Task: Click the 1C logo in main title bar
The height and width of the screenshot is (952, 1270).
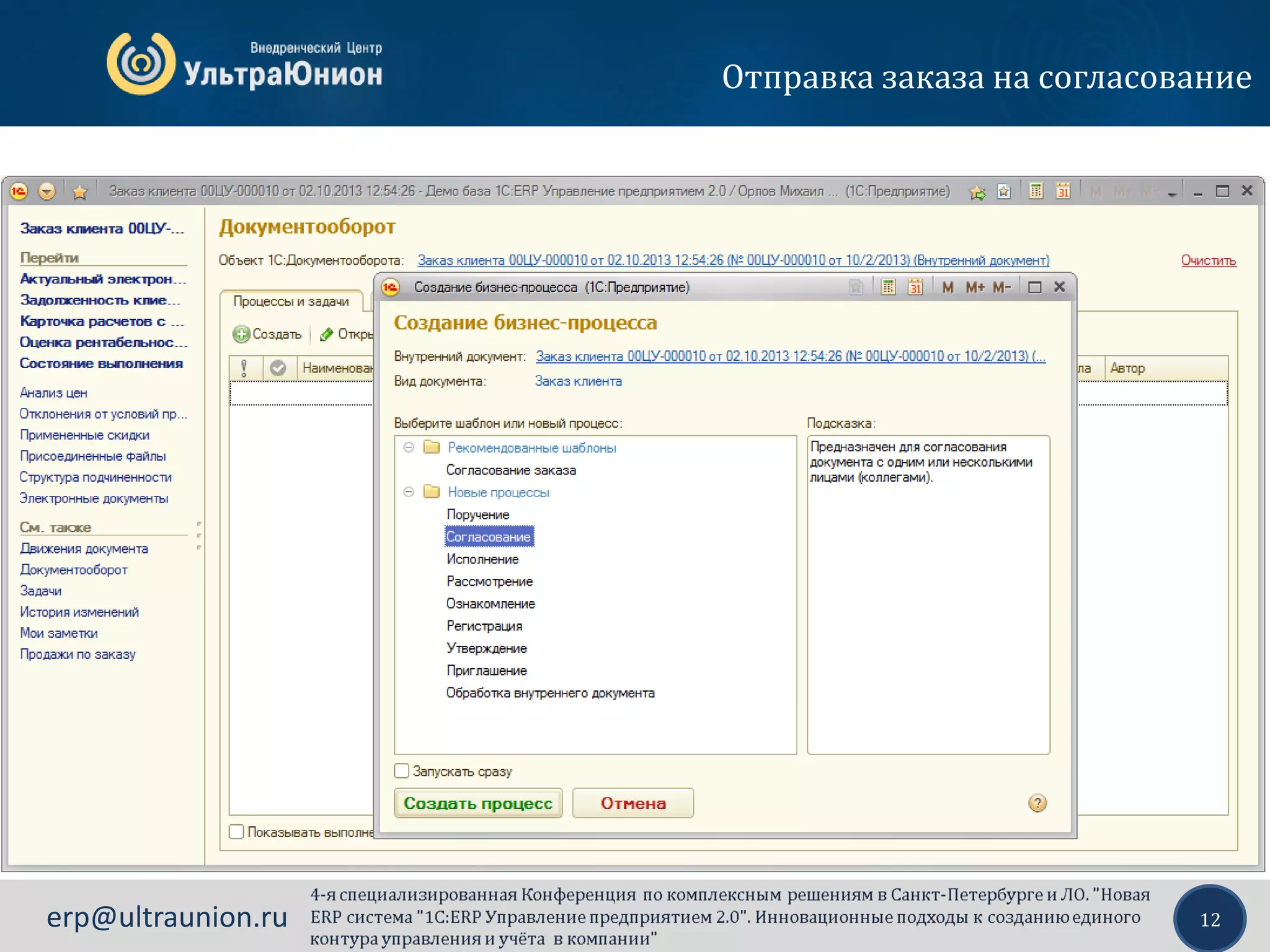Action: click(19, 192)
